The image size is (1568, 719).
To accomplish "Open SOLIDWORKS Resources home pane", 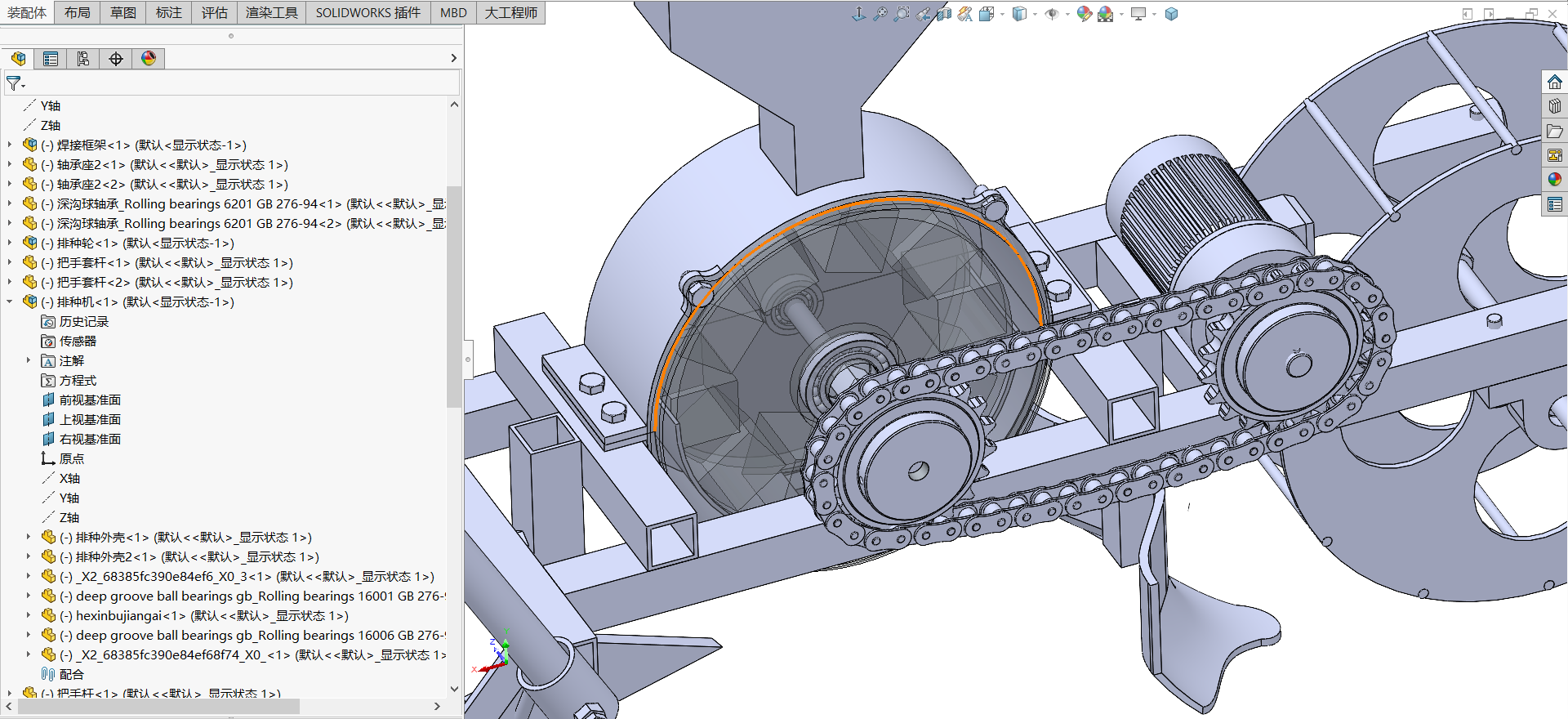I will coord(1554,82).
